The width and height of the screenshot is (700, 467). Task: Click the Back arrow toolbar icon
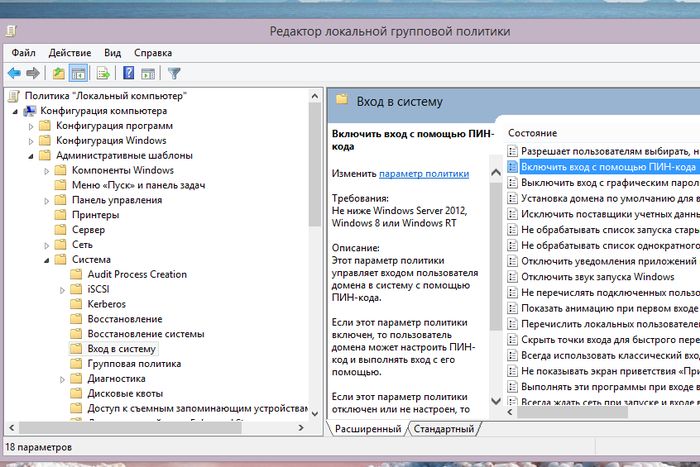[x=14, y=73]
